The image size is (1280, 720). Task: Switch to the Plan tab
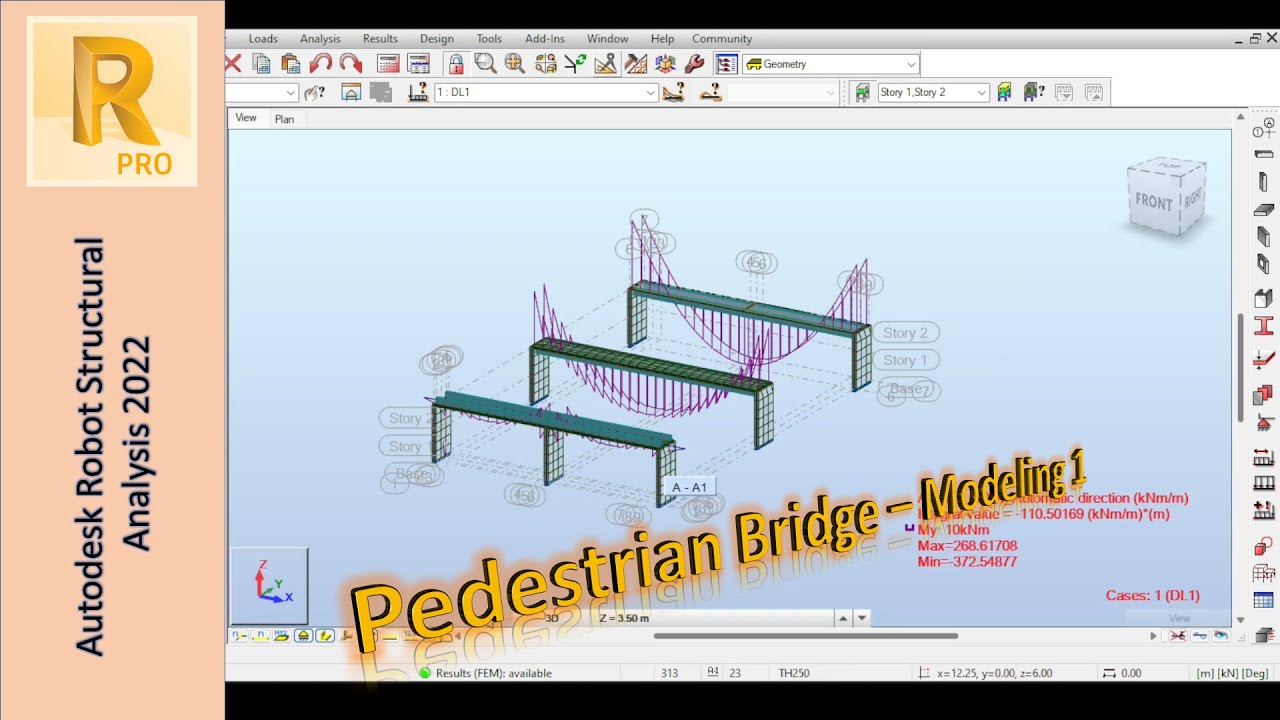[284, 119]
